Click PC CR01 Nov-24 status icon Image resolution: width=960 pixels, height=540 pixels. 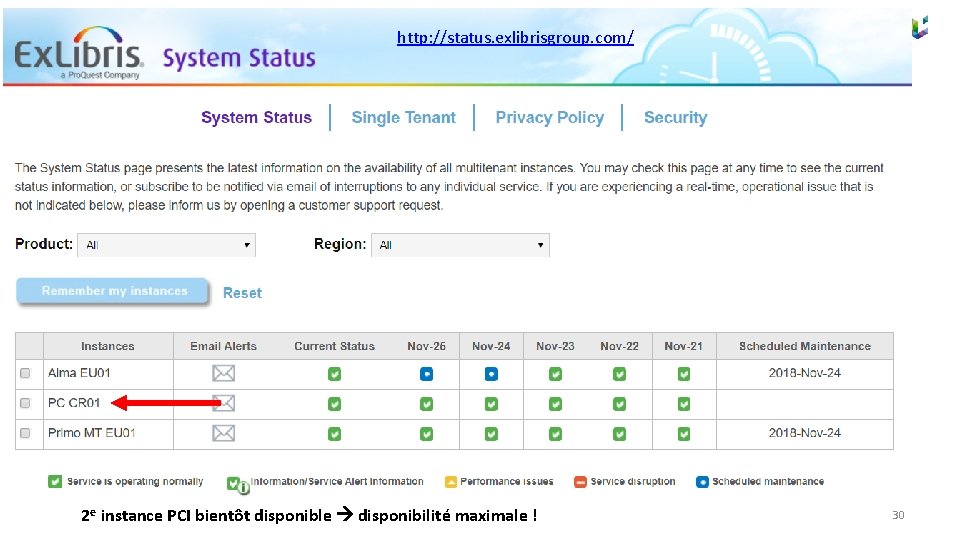click(x=491, y=404)
